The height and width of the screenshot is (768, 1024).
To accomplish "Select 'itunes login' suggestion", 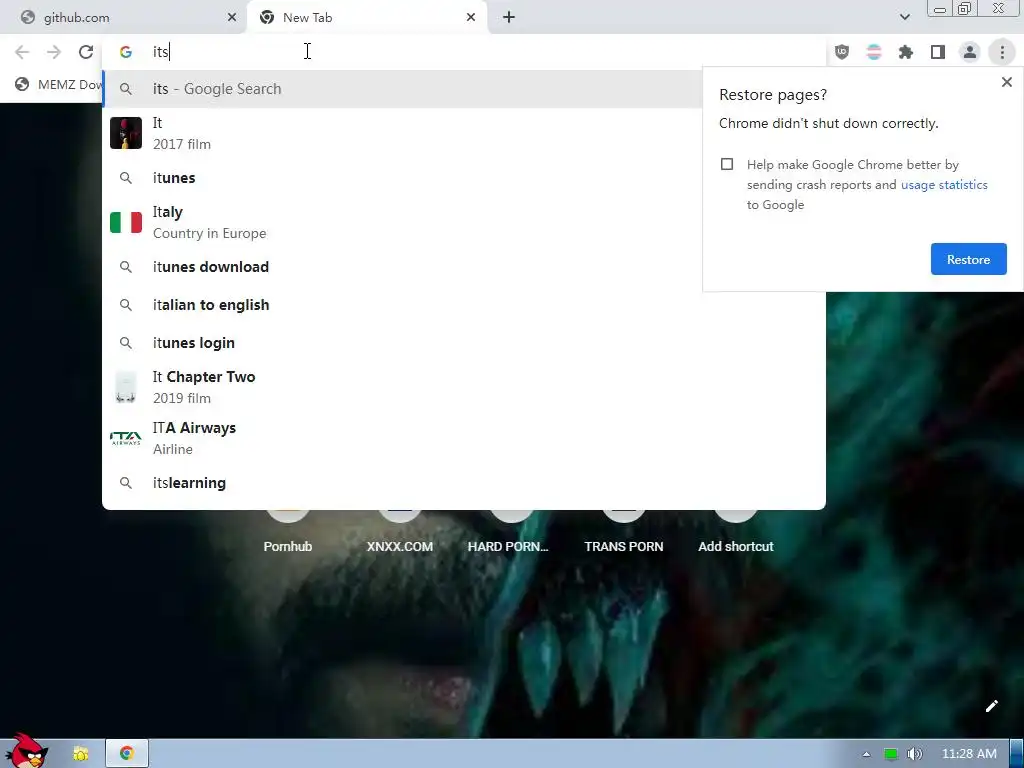I will click(x=464, y=342).
